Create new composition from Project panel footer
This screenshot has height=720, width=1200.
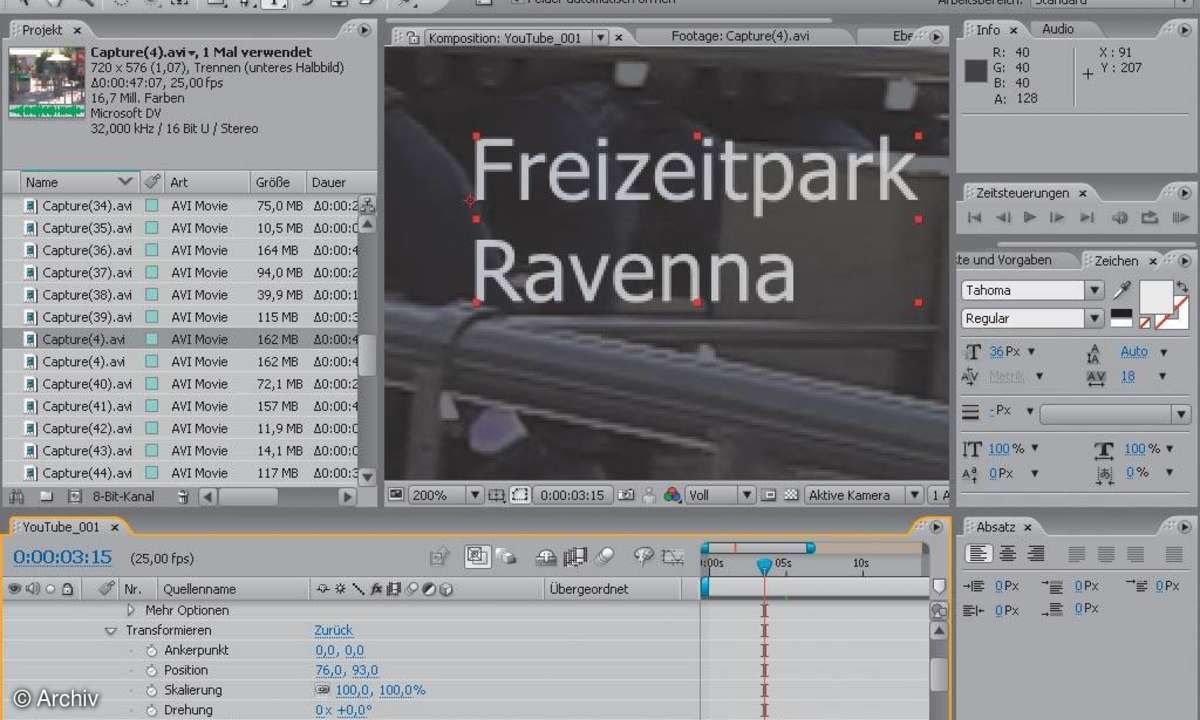pyautogui.click(x=74, y=496)
